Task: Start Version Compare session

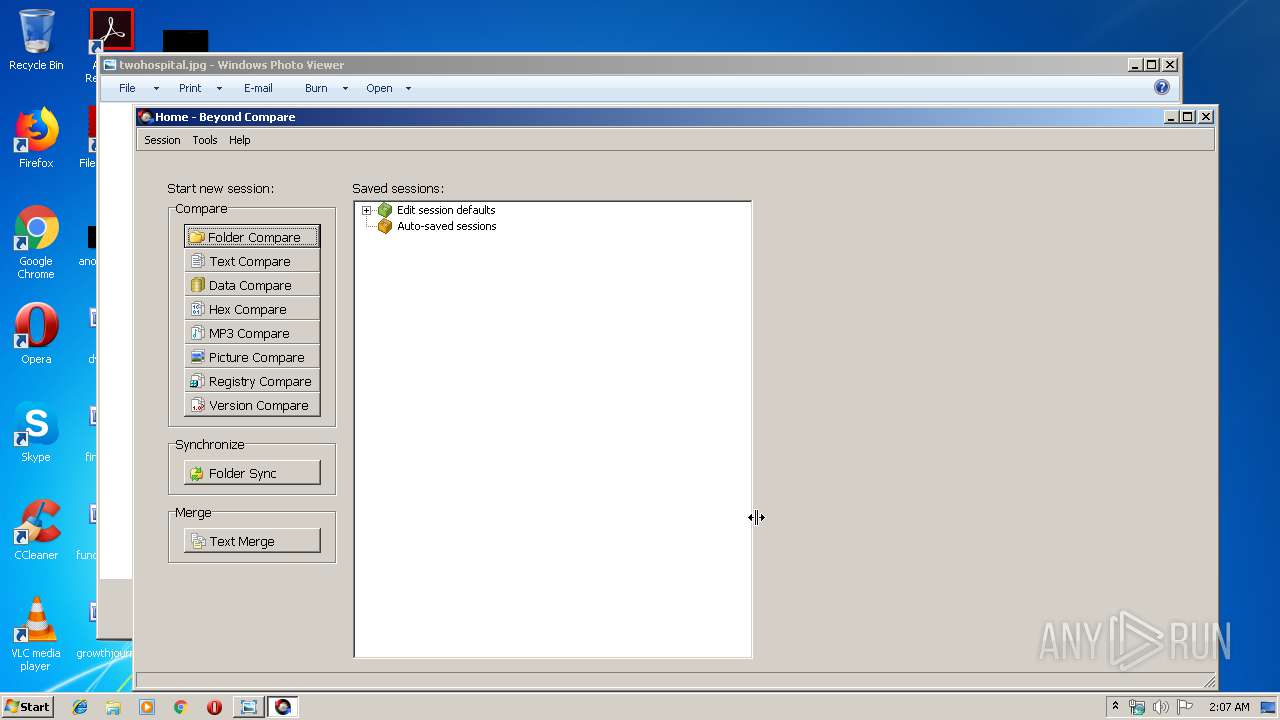Action: coord(252,405)
